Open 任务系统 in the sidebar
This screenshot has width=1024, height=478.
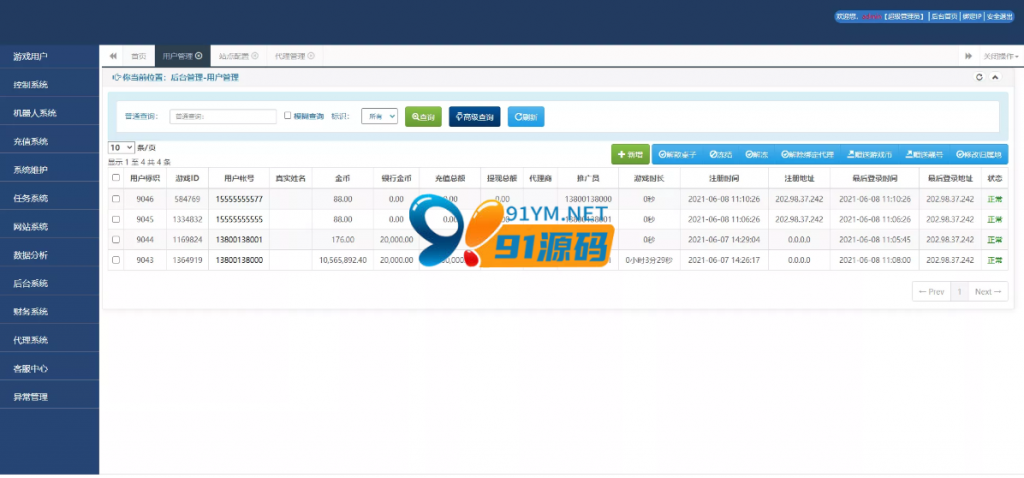coord(50,199)
